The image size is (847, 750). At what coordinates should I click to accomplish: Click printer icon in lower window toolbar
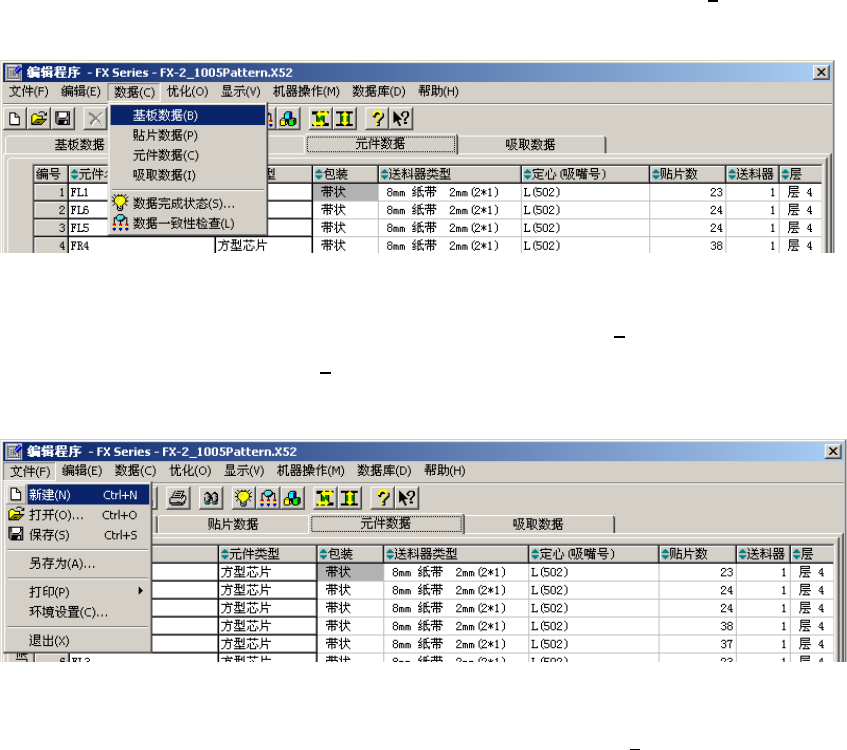[178, 498]
